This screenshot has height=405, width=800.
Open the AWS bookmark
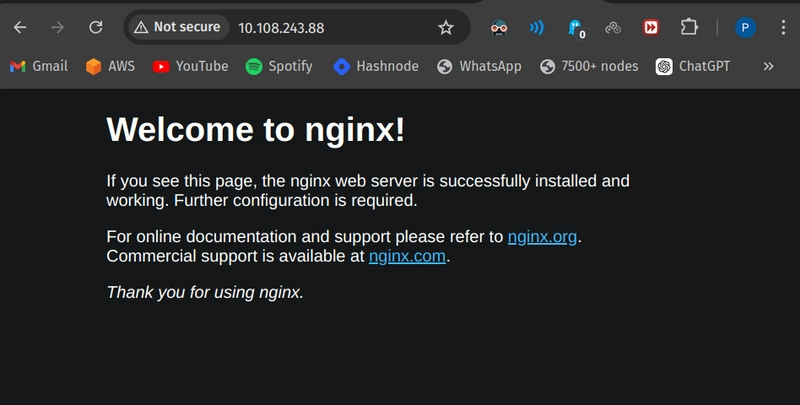[110, 66]
